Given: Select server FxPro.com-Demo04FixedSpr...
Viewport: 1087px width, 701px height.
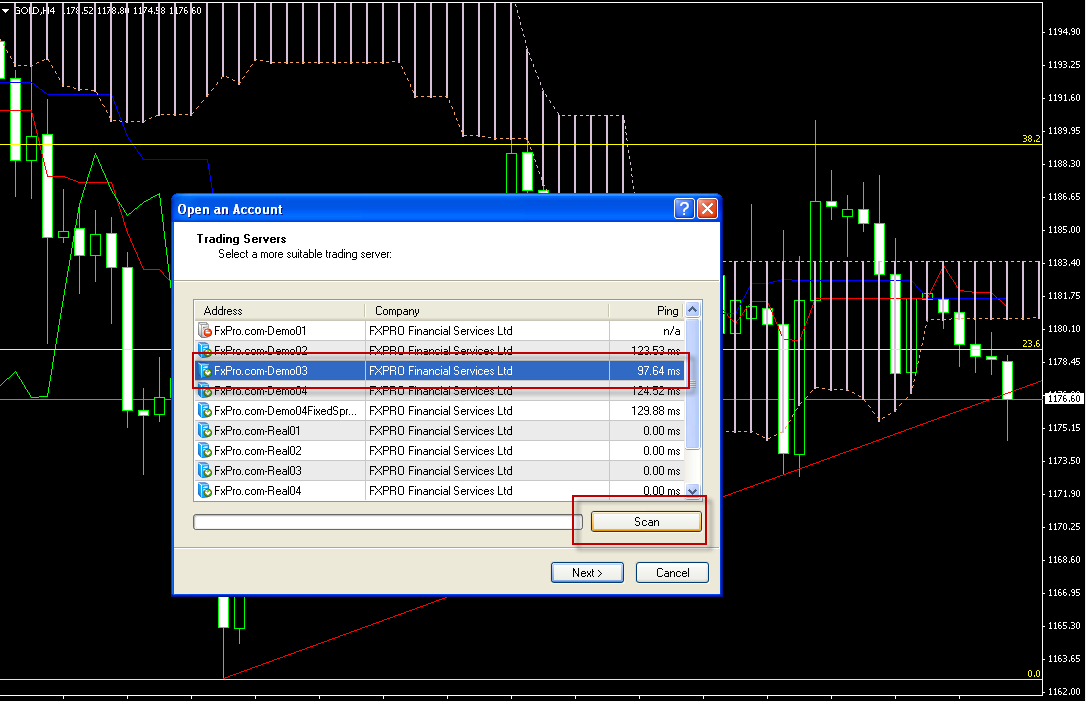Looking at the screenshot, I should point(439,410).
